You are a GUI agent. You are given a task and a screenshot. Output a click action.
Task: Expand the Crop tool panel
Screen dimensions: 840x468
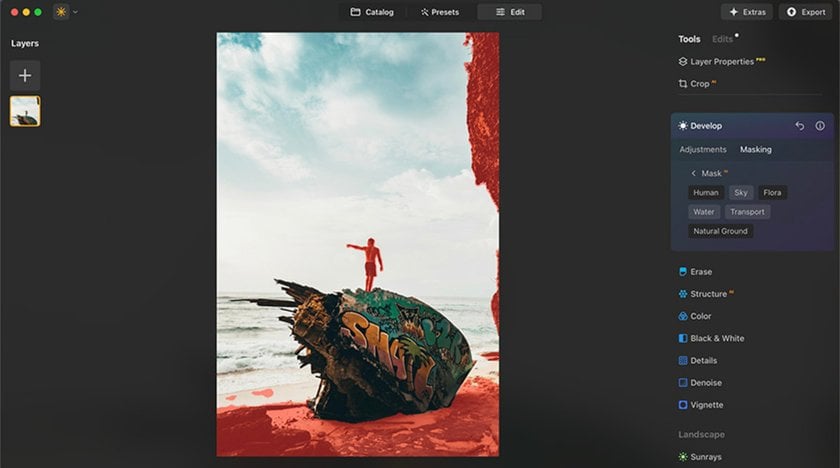(x=700, y=84)
